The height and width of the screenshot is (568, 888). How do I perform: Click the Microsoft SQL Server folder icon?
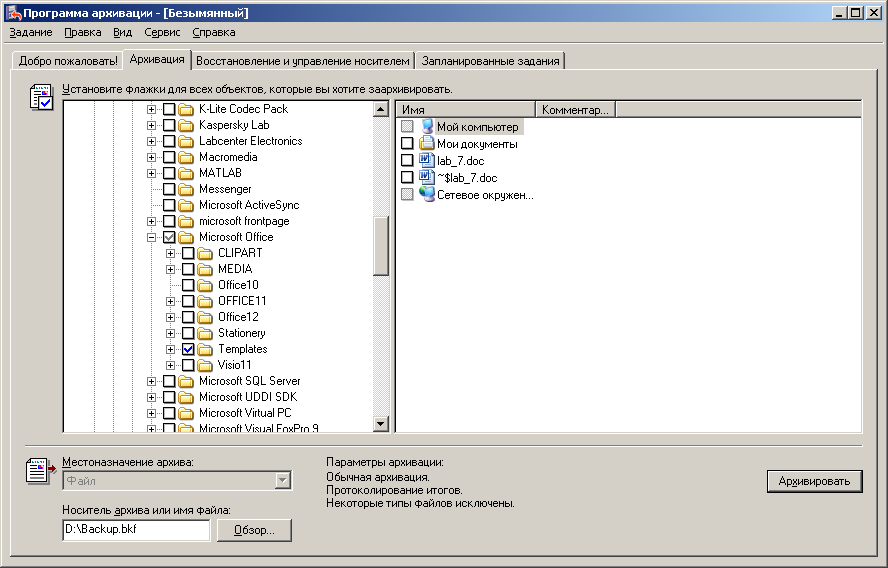pyautogui.click(x=186, y=381)
